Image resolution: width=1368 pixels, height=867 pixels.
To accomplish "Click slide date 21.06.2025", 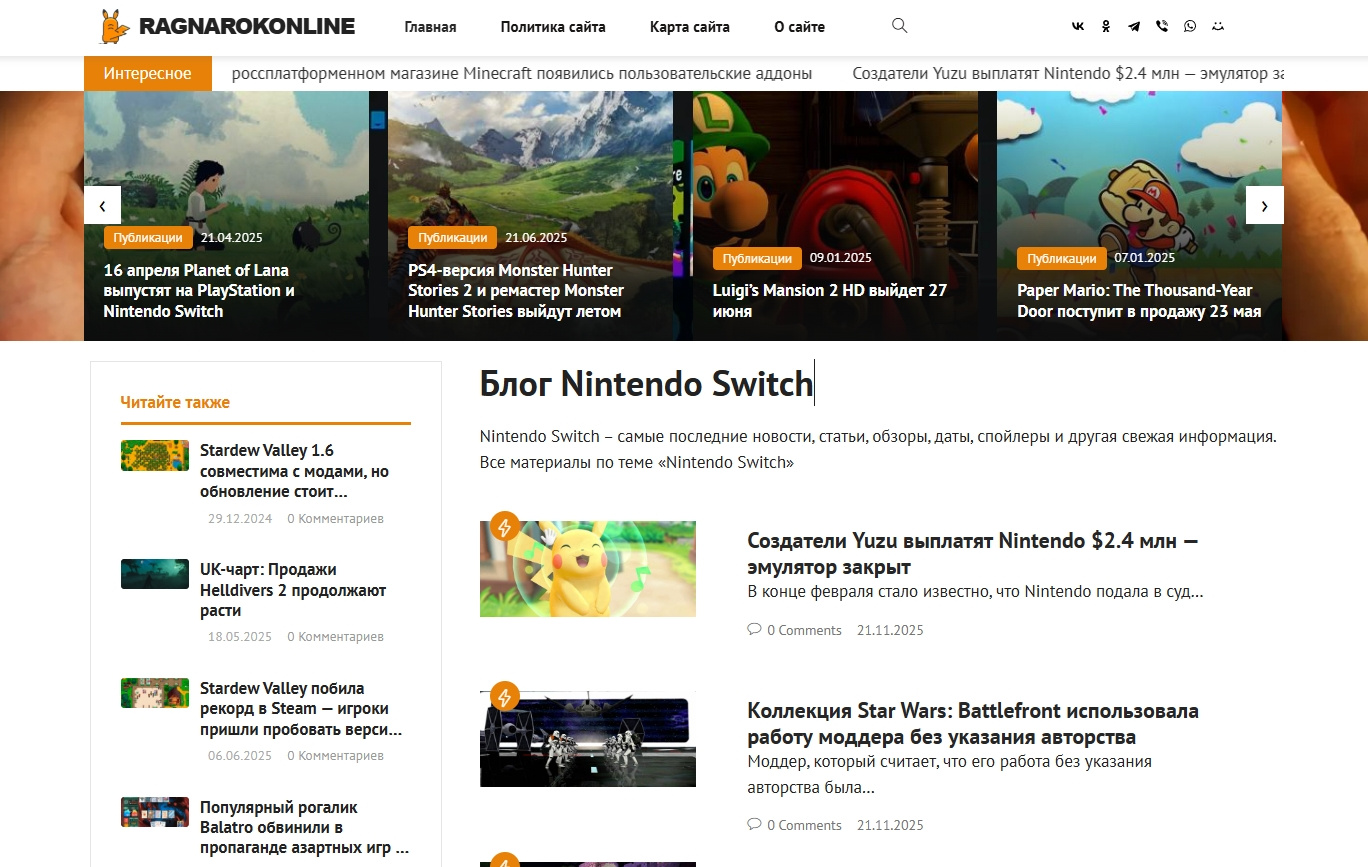I will point(536,238).
